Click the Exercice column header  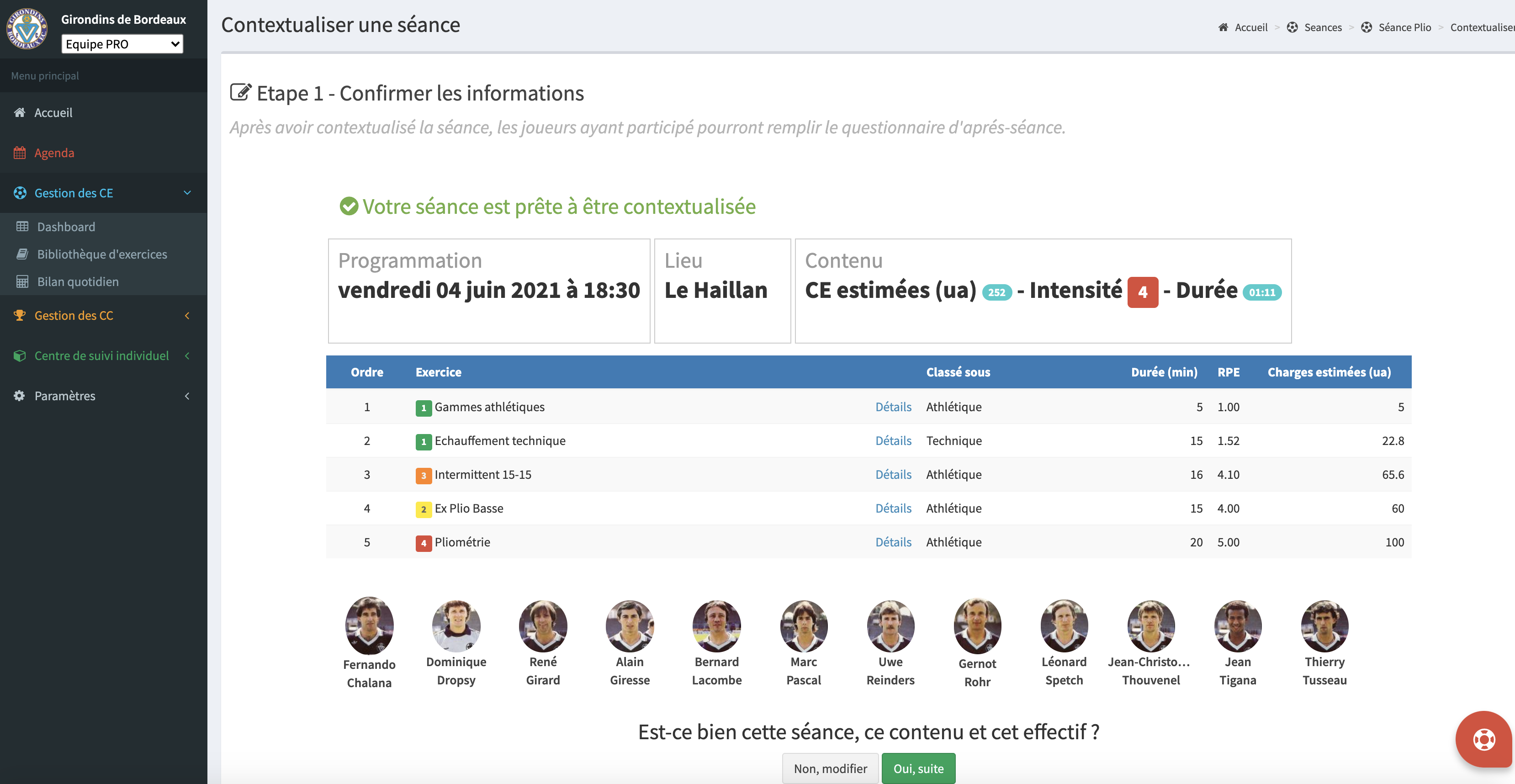(x=438, y=372)
